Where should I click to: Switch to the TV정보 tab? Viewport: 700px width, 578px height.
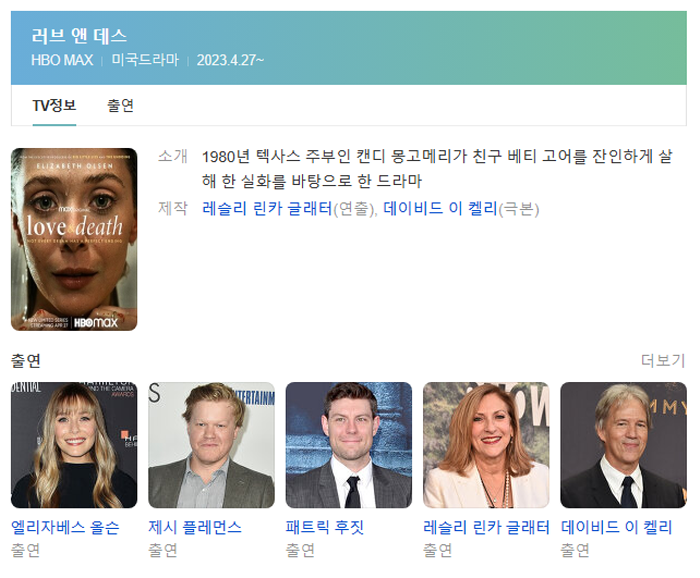tap(54, 106)
